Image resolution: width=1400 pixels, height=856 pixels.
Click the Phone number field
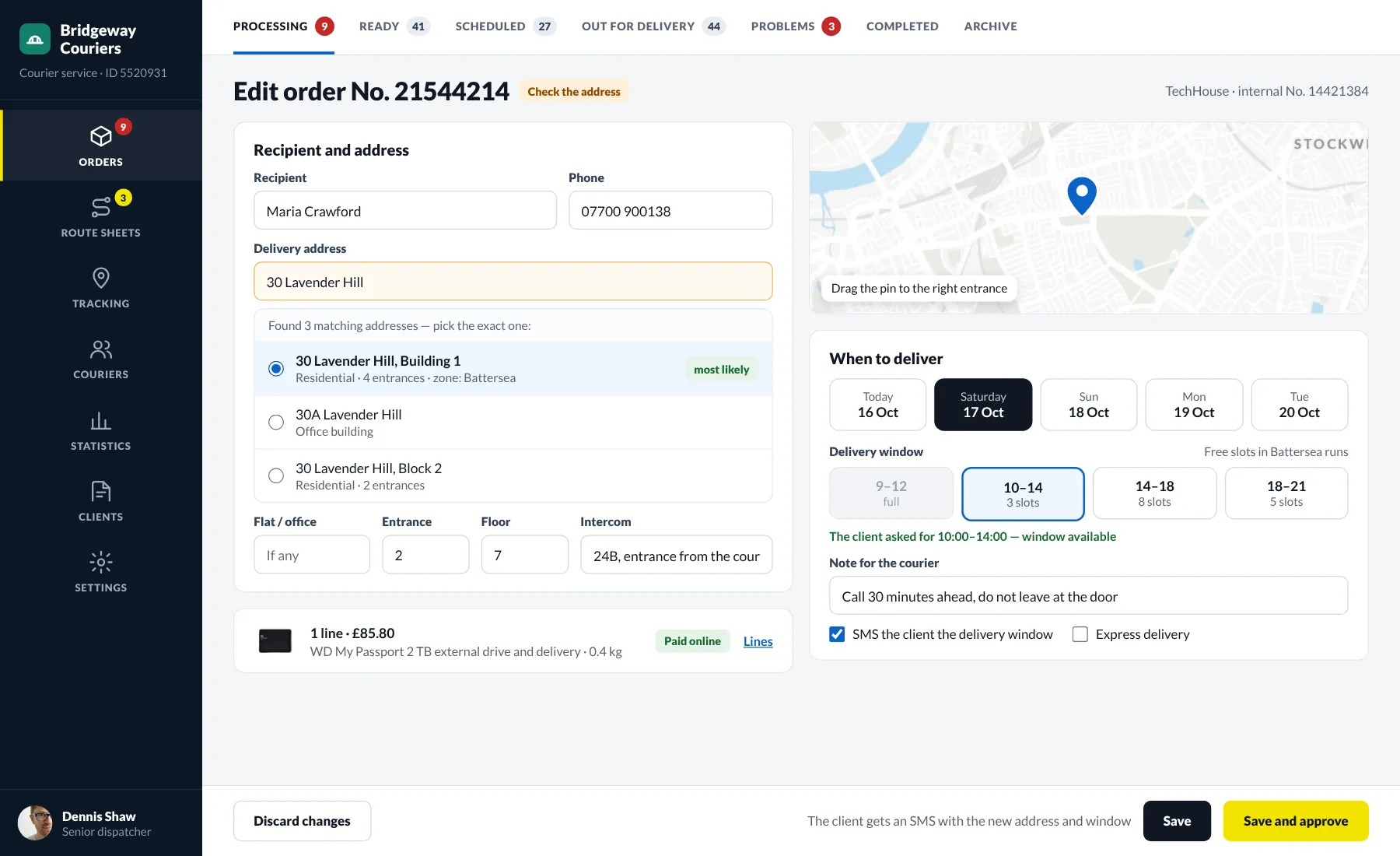point(670,211)
